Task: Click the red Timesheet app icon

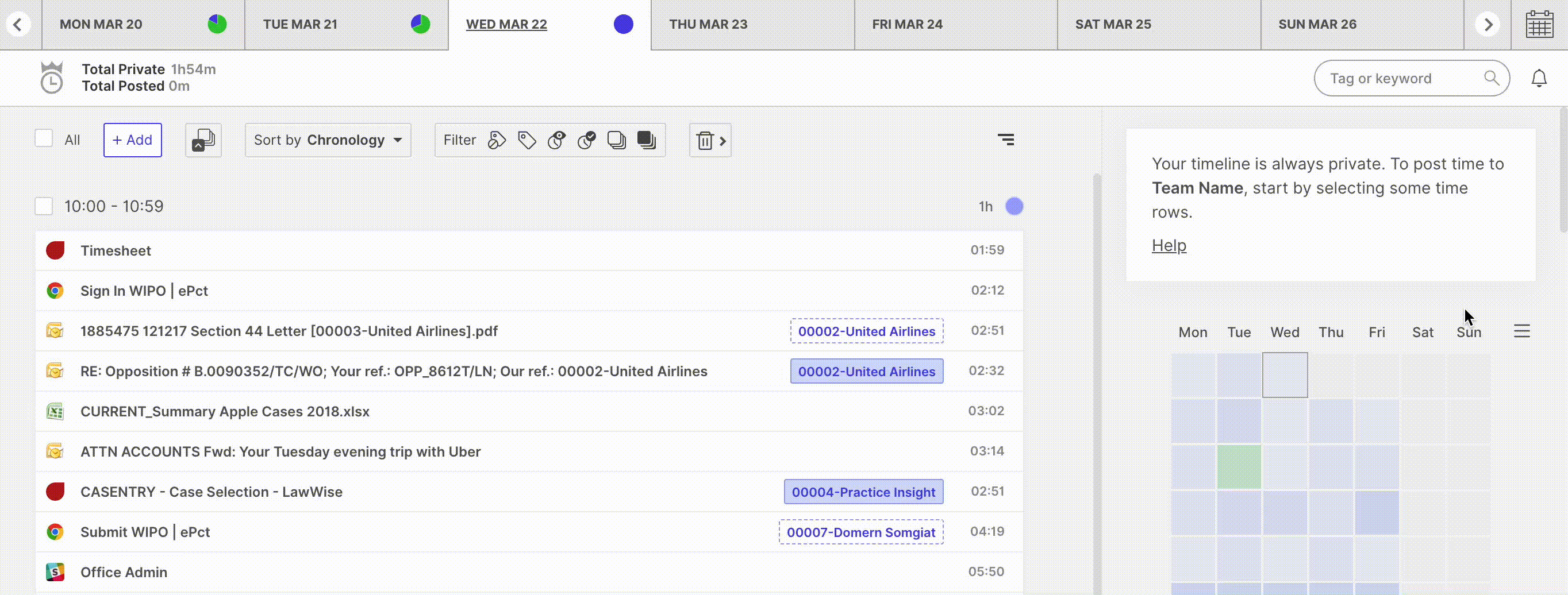Action: point(55,250)
